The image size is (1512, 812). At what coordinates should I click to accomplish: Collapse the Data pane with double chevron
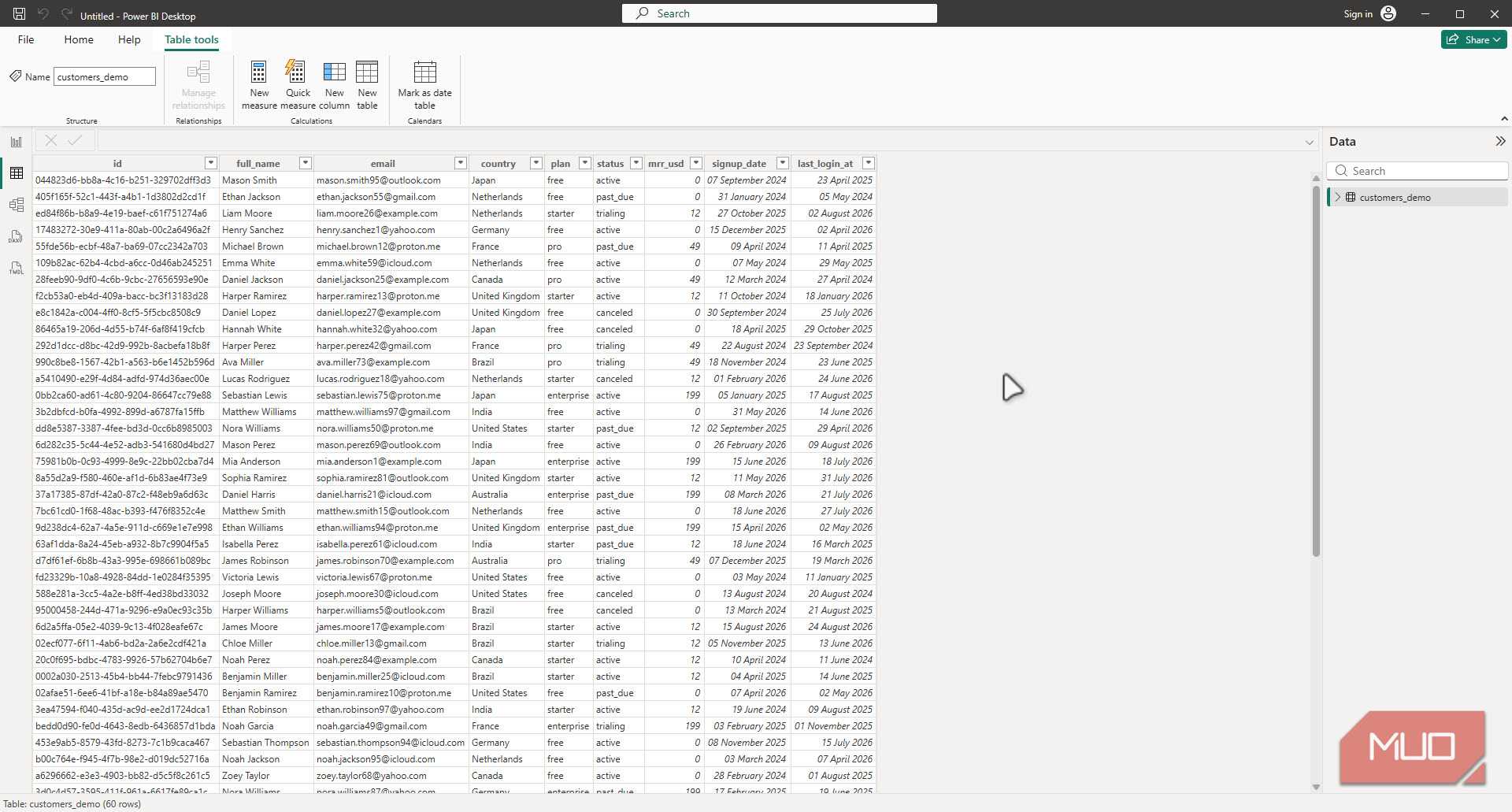coord(1500,141)
